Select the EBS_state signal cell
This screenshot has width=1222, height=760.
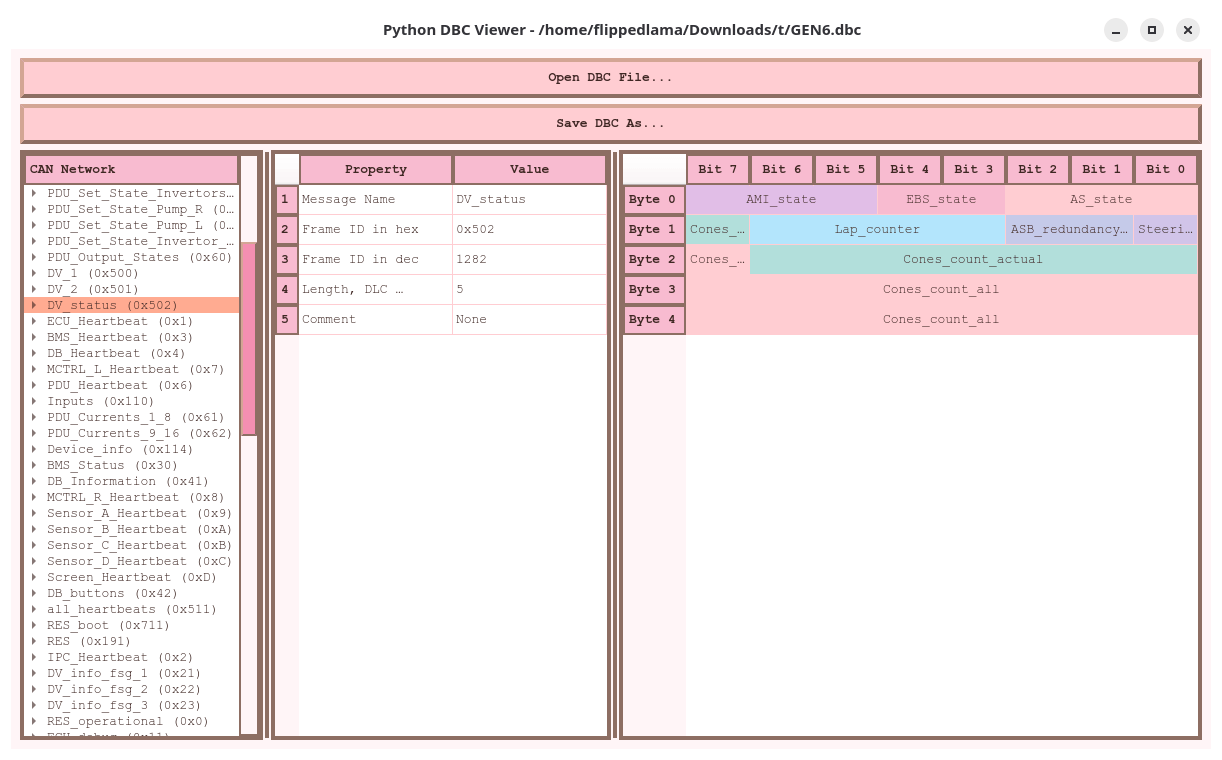941,199
